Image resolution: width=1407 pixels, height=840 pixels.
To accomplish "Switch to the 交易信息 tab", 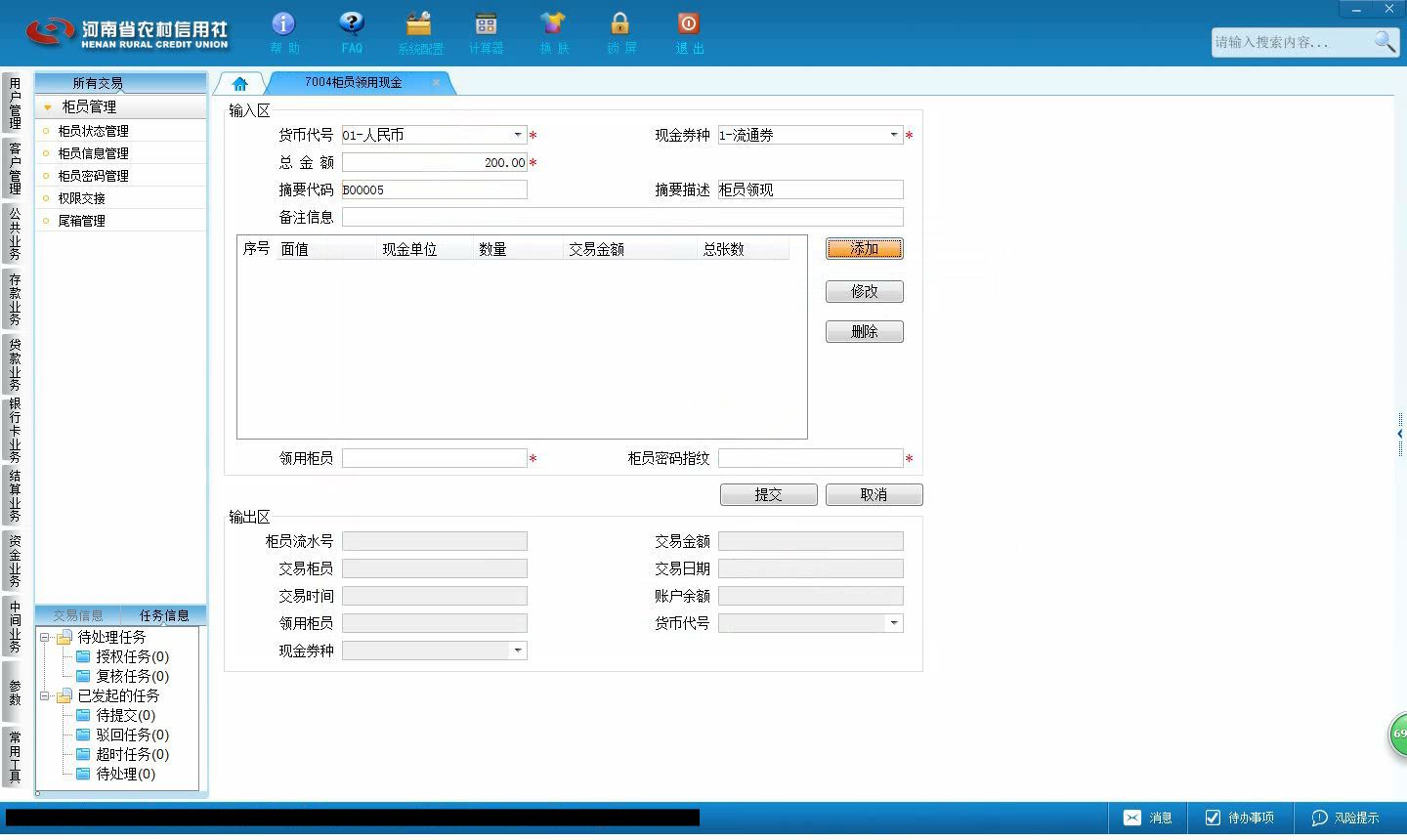I will tap(78, 615).
